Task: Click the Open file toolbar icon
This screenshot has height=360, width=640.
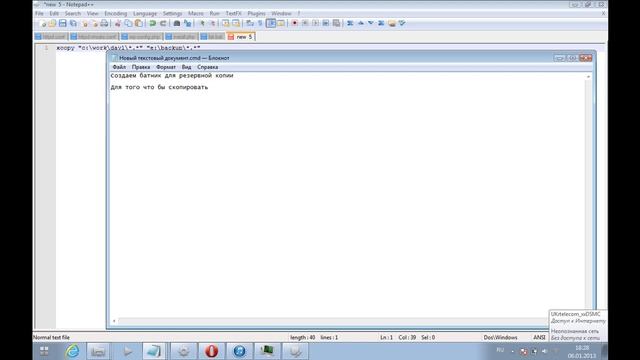Action: click(52, 23)
